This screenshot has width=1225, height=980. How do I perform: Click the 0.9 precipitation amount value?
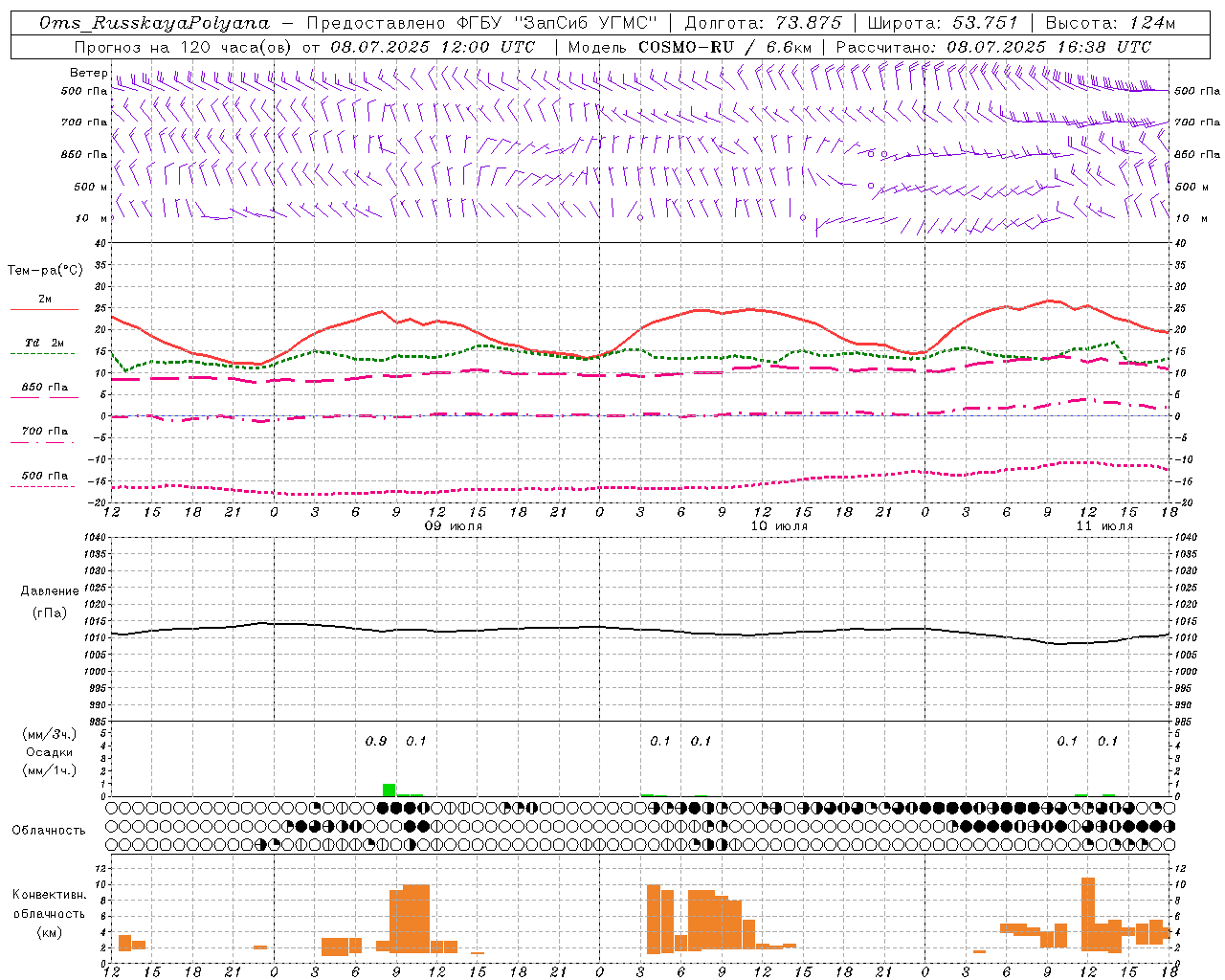coord(376,741)
